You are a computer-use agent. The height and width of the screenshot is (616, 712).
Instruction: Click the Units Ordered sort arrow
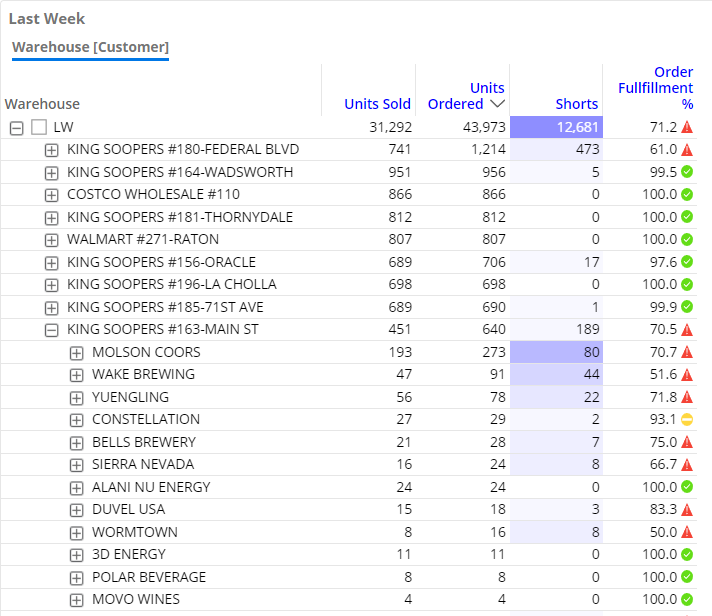(x=498, y=104)
